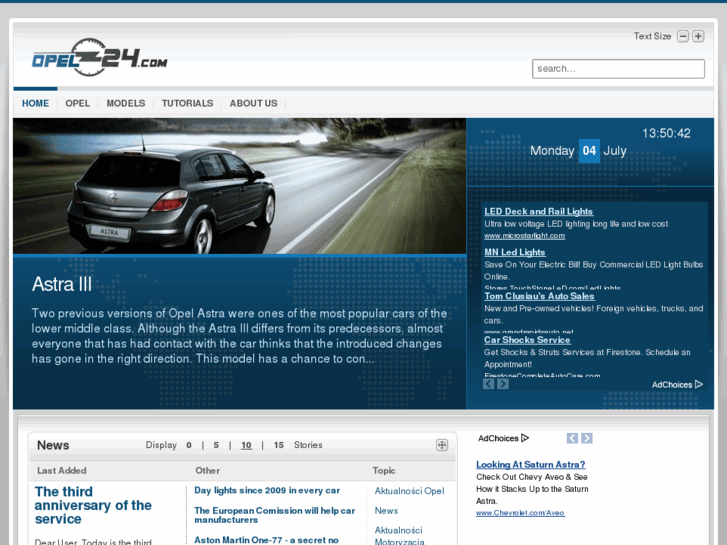
Task: Open the Car Shocks Service ad
Action: click(527, 340)
